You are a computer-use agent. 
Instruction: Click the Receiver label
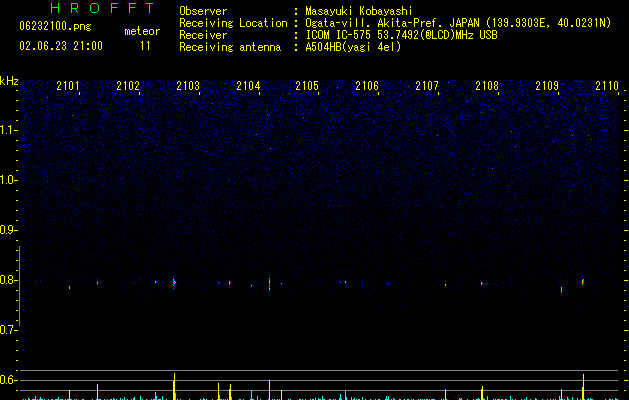203,35
